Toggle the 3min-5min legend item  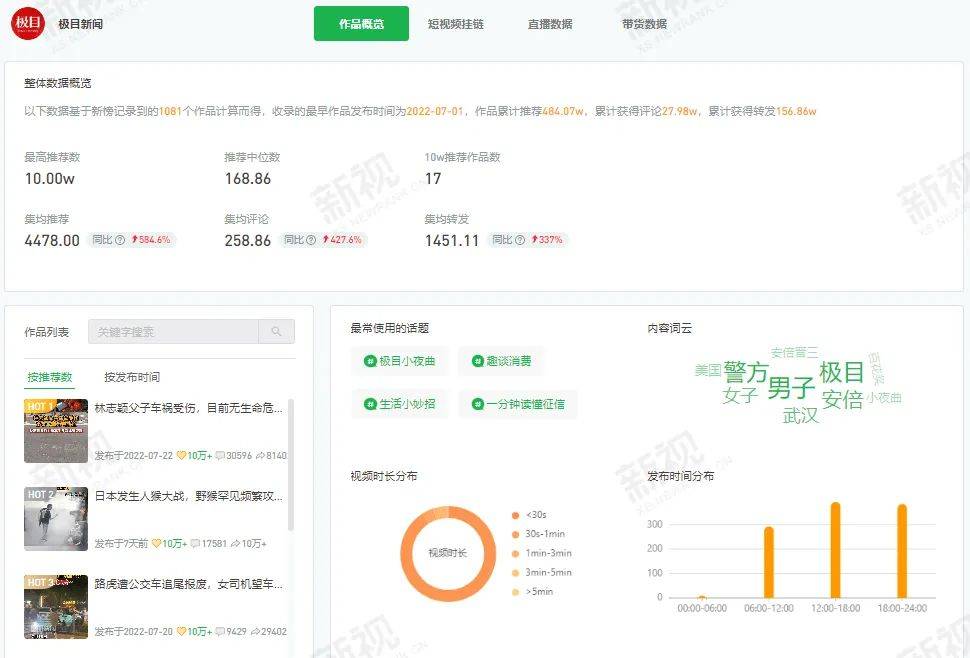(x=541, y=573)
